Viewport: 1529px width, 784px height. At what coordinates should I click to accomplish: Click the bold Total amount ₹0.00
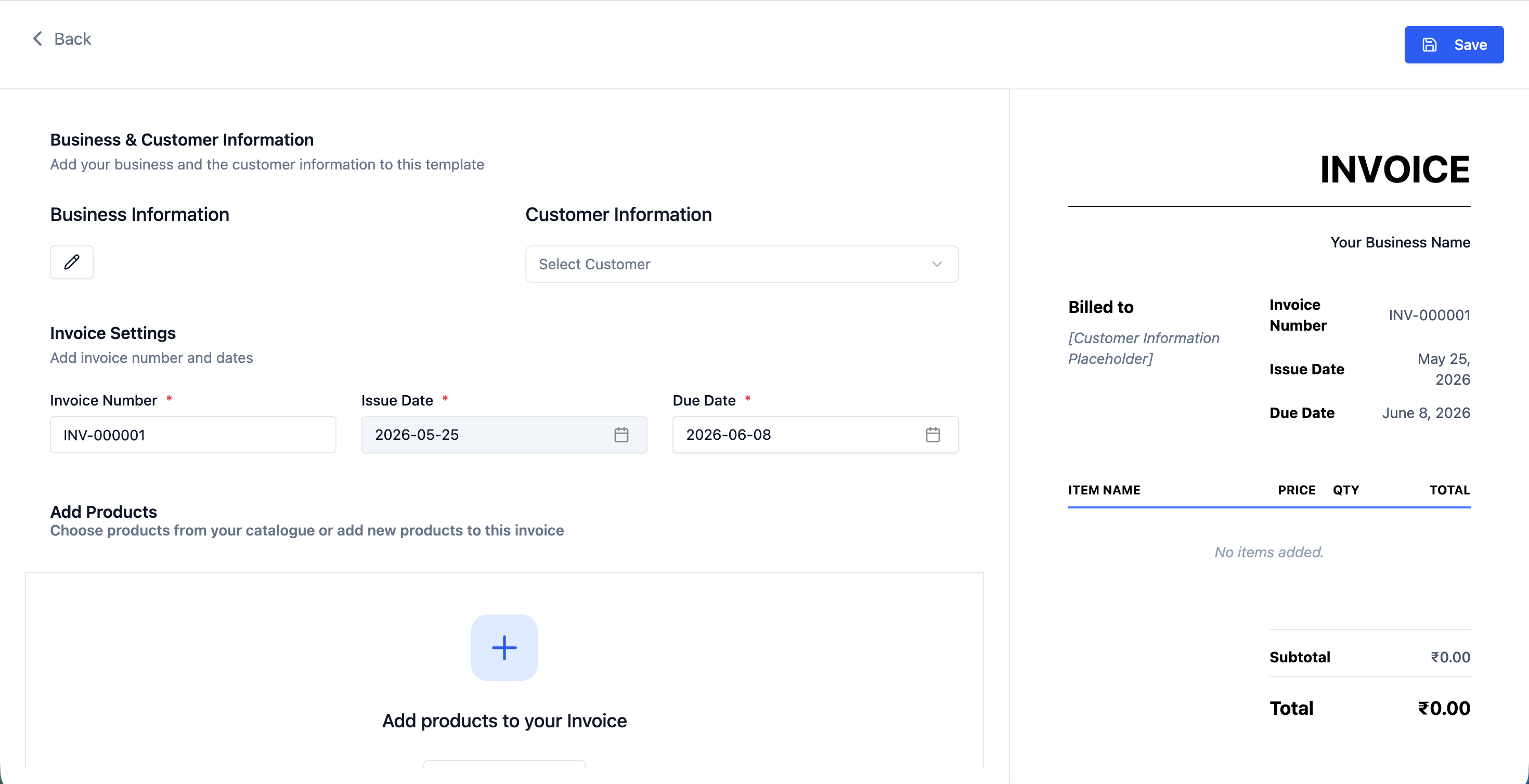(1444, 708)
